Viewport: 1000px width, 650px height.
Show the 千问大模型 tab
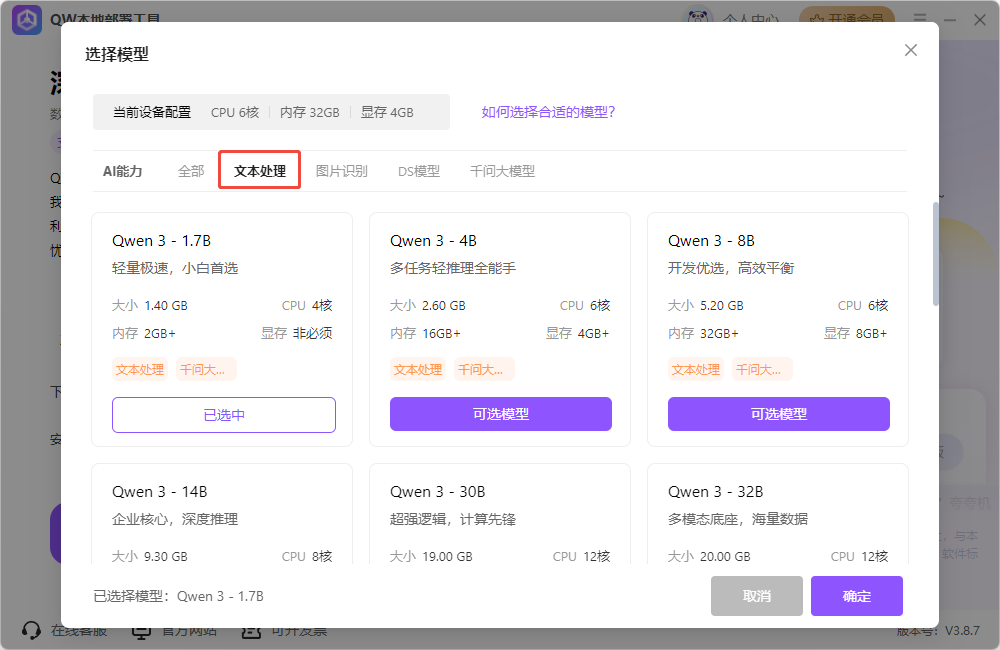click(503, 171)
